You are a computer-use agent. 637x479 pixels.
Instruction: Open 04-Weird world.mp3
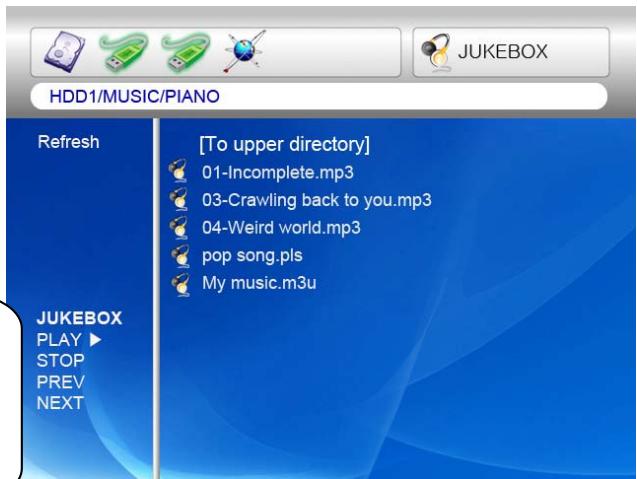pos(281,228)
